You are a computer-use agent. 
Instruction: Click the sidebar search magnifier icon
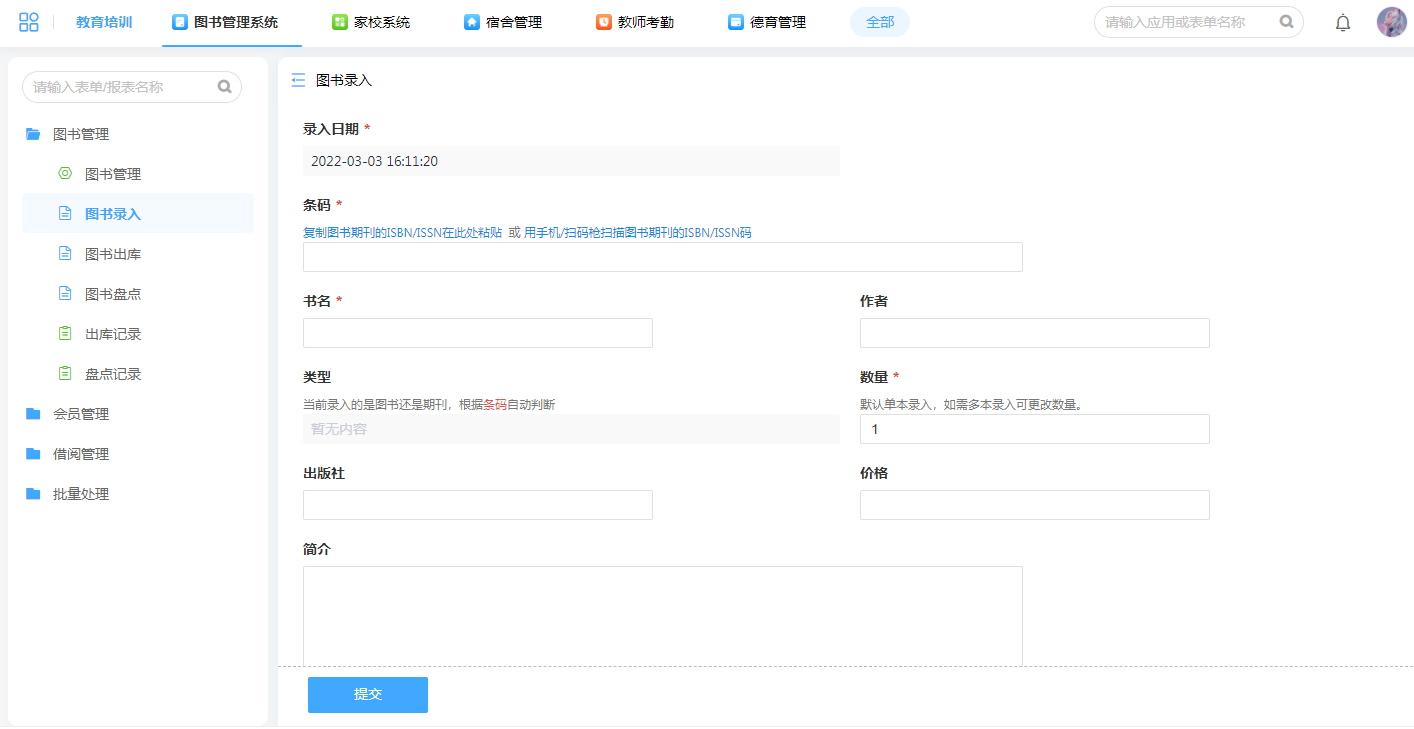[x=224, y=87]
